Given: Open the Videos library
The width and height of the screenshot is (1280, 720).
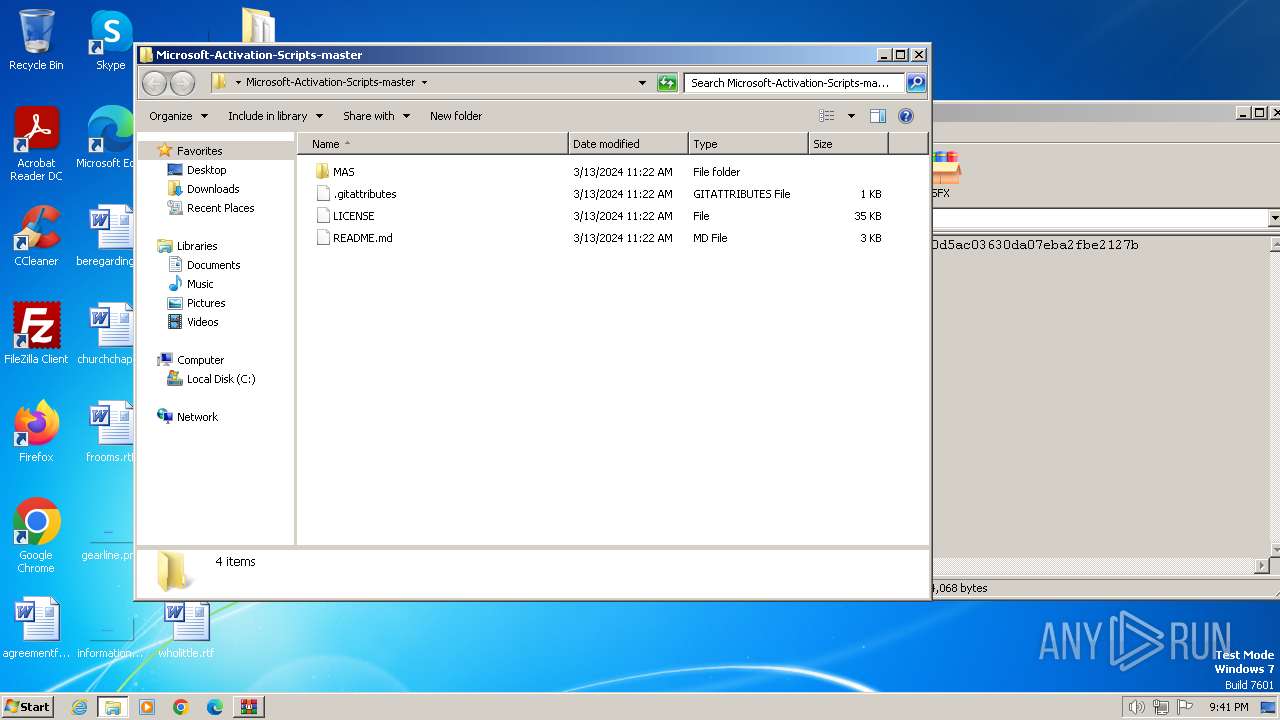Looking at the screenshot, I should pos(202,322).
